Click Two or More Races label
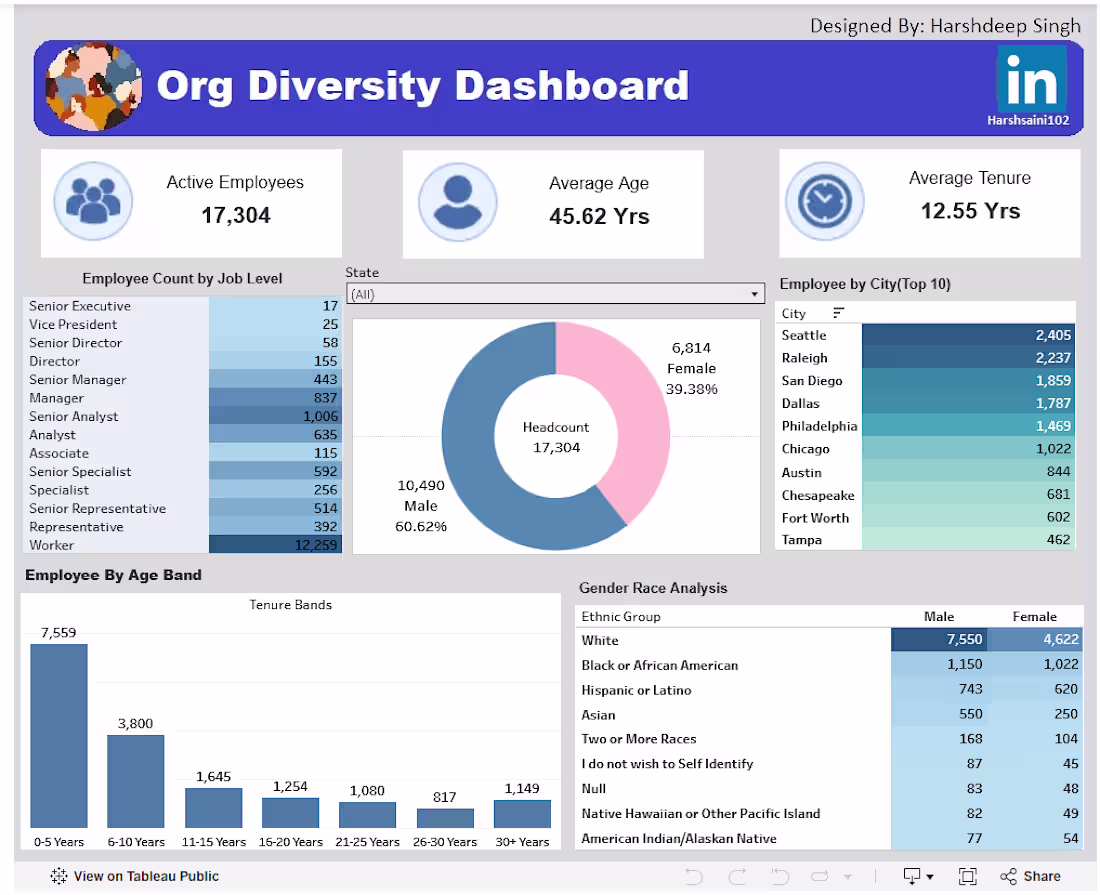1100x895 pixels. 638,739
